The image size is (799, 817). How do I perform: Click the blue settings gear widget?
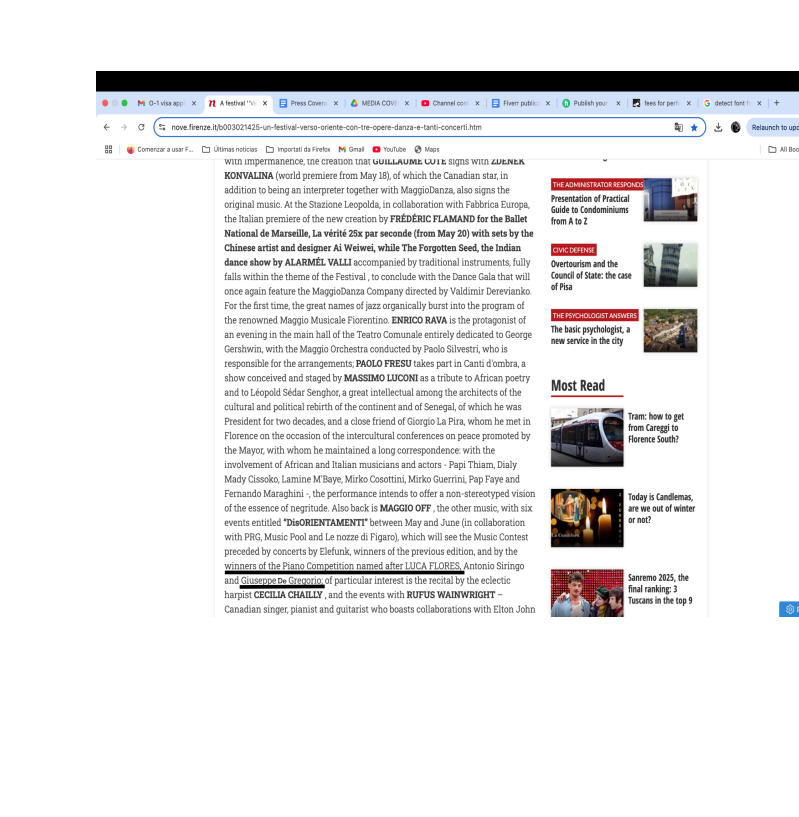pos(790,609)
